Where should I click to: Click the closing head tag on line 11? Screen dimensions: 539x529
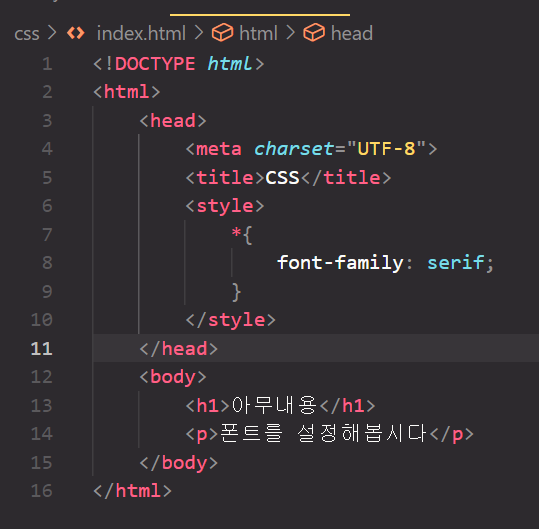(x=178, y=349)
